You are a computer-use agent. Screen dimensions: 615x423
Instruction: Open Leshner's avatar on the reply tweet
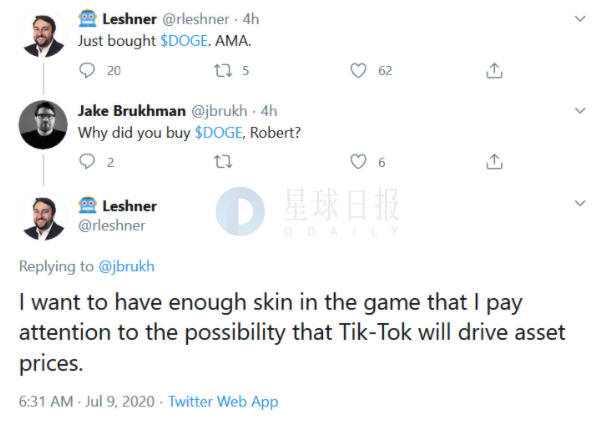[43, 215]
